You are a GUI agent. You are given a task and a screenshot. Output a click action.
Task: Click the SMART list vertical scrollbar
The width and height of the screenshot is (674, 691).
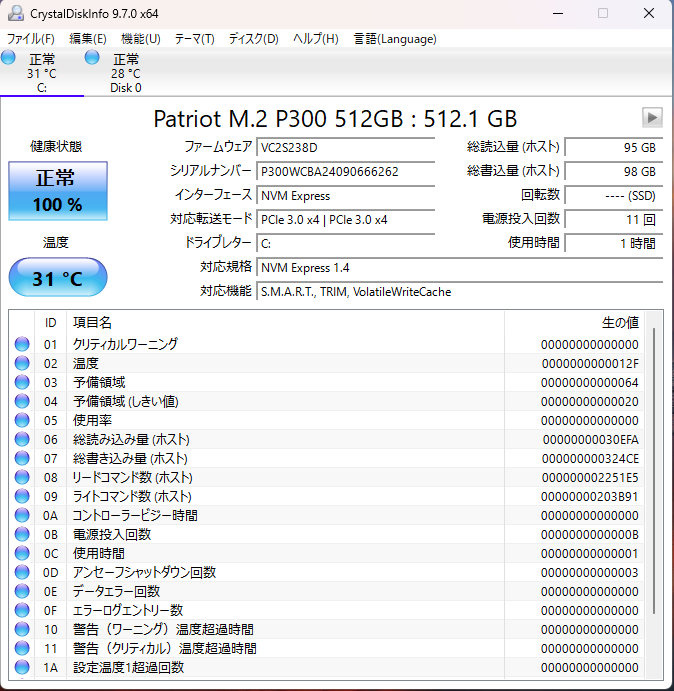point(654,471)
